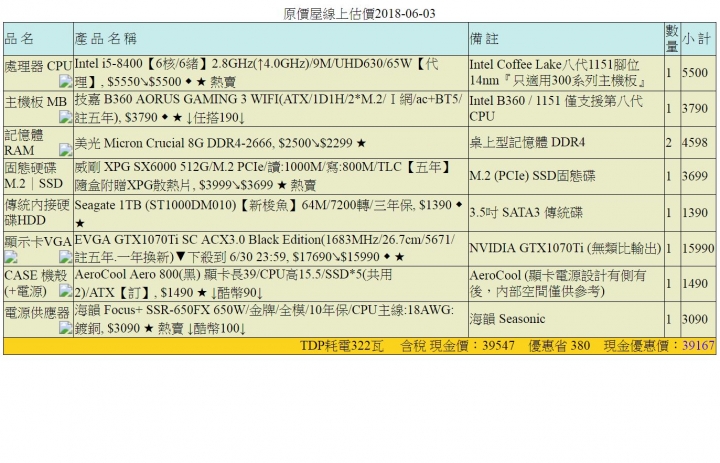Screen dimensions: 720x463
Task: Click the 小計 column header
Action: (697, 39)
